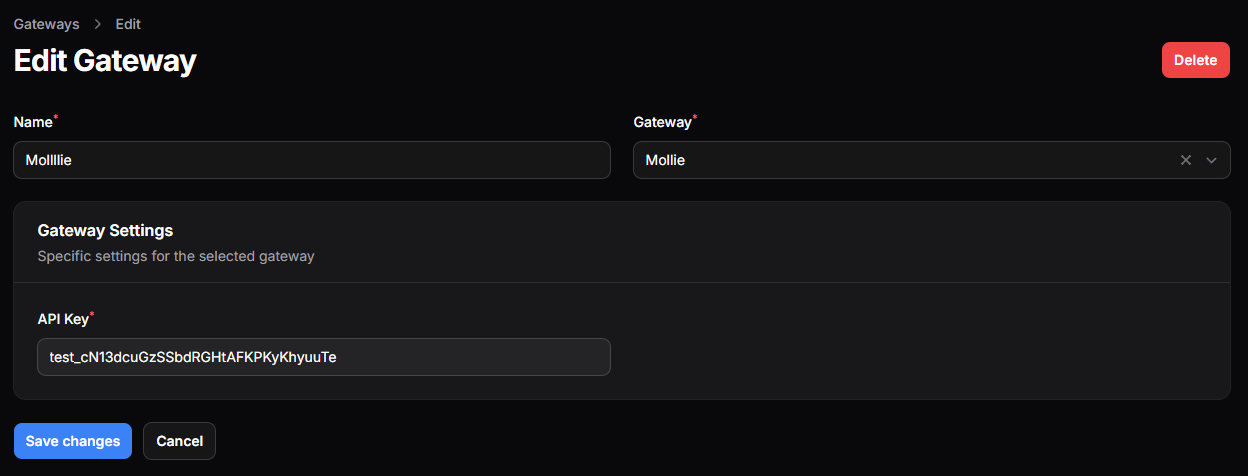Screen dimensions: 1248x476
Task: Cancel editing the gateway
Action: point(179,441)
